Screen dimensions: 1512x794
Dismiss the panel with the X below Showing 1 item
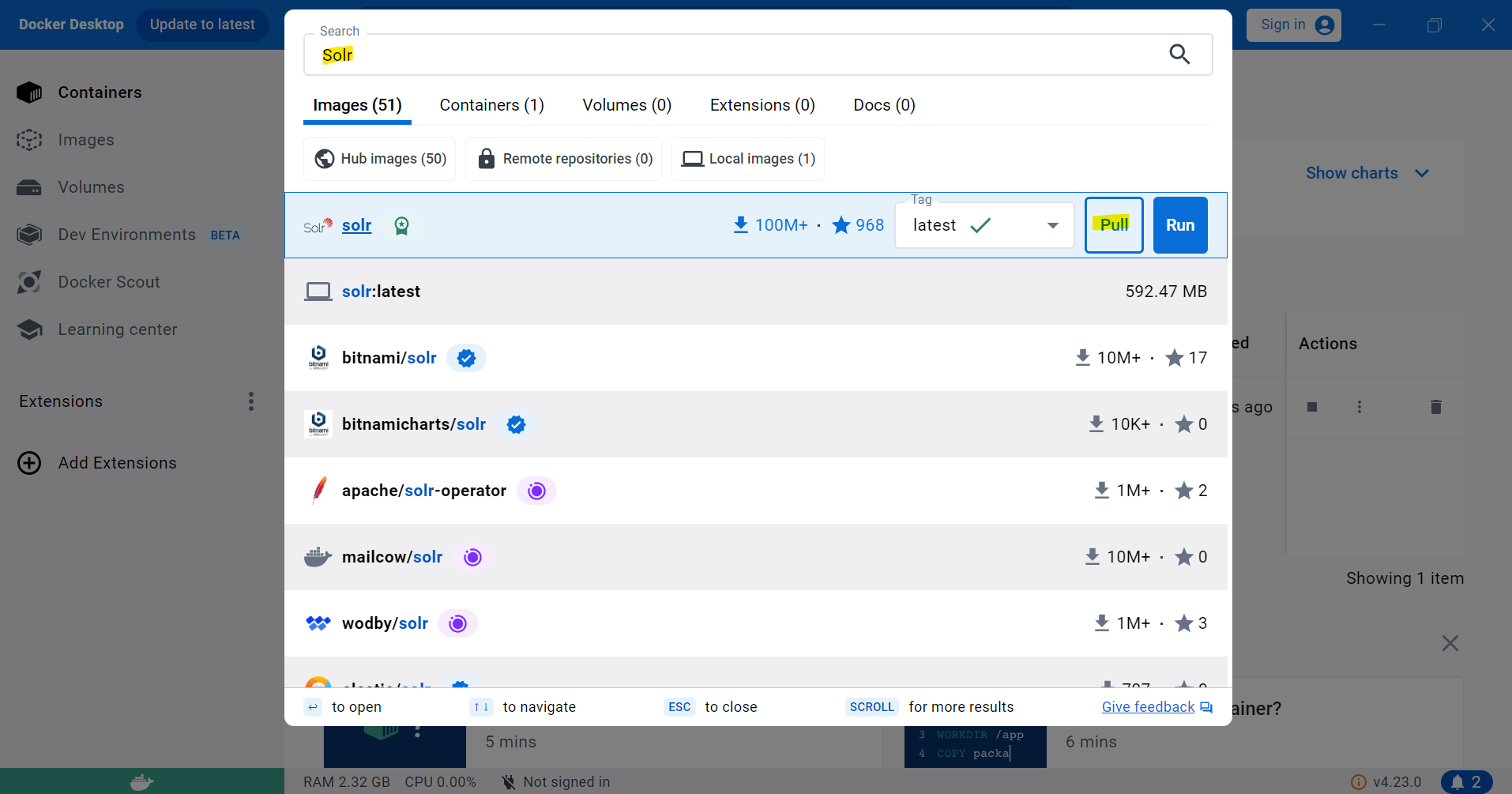(x=1450, y=643)
